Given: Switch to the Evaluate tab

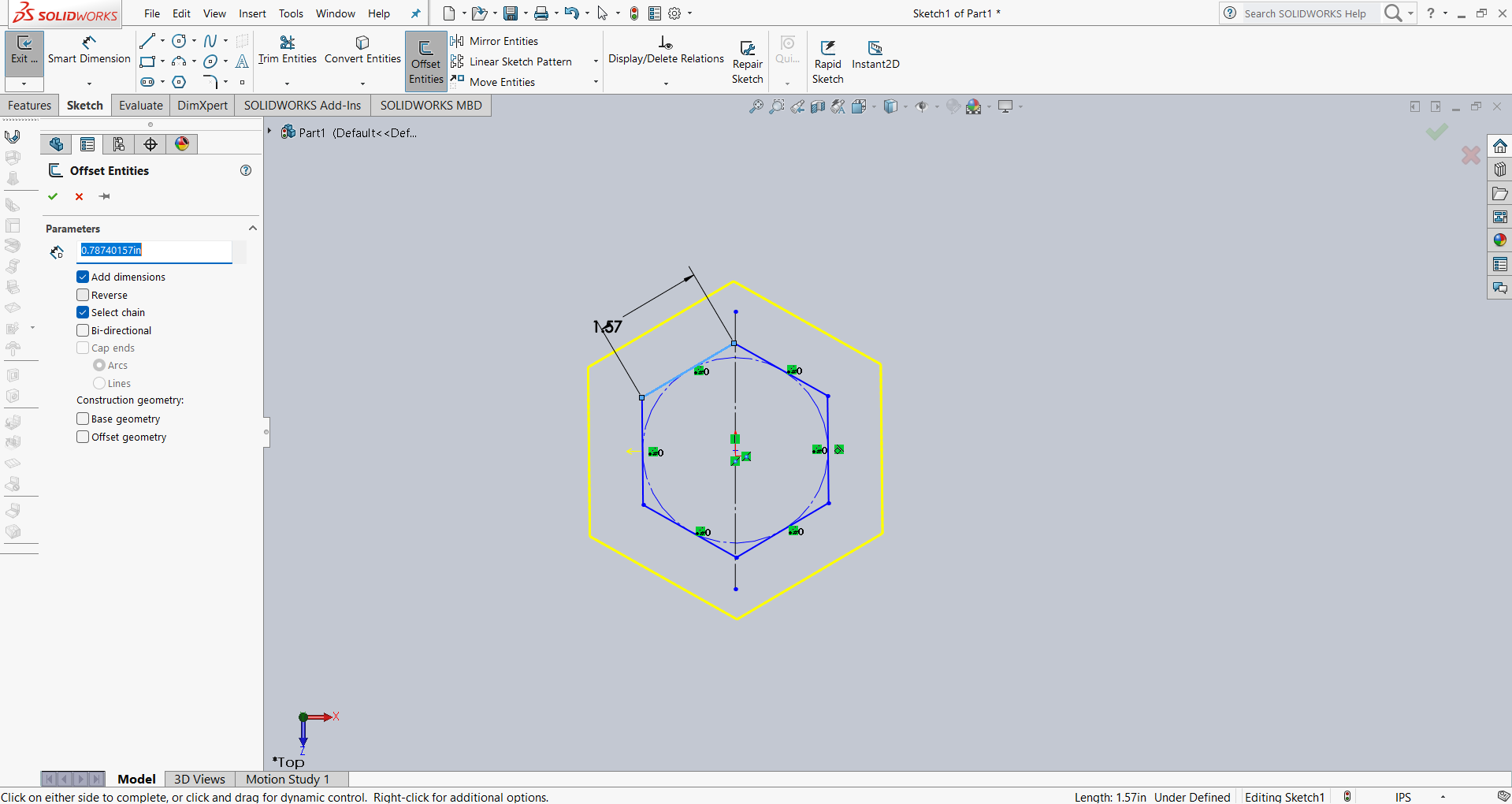Looking at the screenshot, I should (x=141, y=106).
